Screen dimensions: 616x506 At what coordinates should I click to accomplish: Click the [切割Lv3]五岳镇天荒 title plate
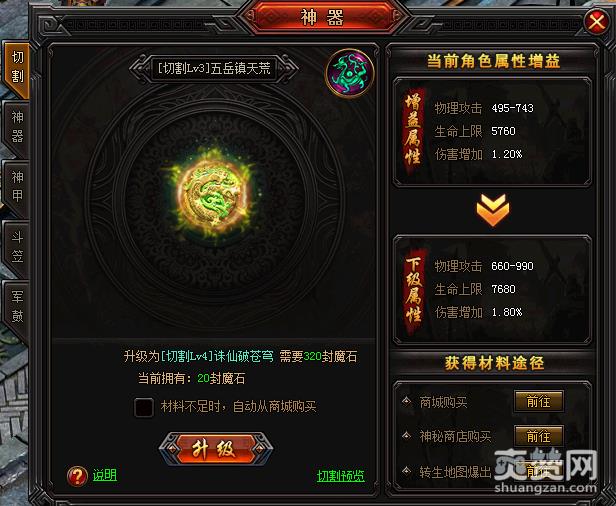pyautogui.click(x=214, y=69)
